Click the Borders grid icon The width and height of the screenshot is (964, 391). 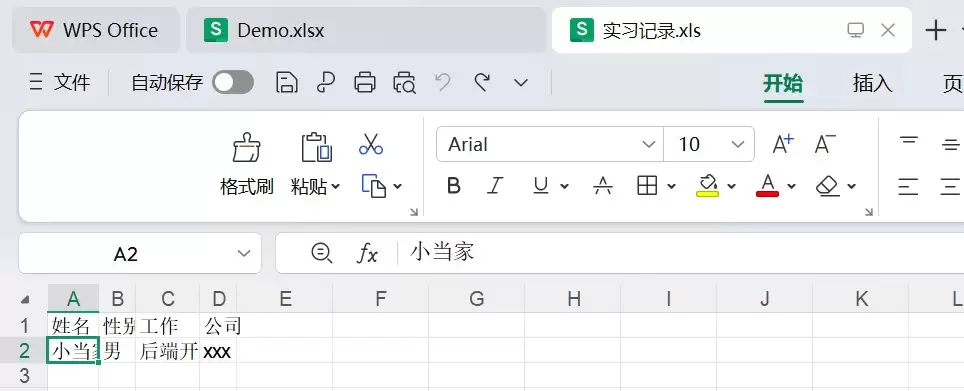(x=647, y=186)
